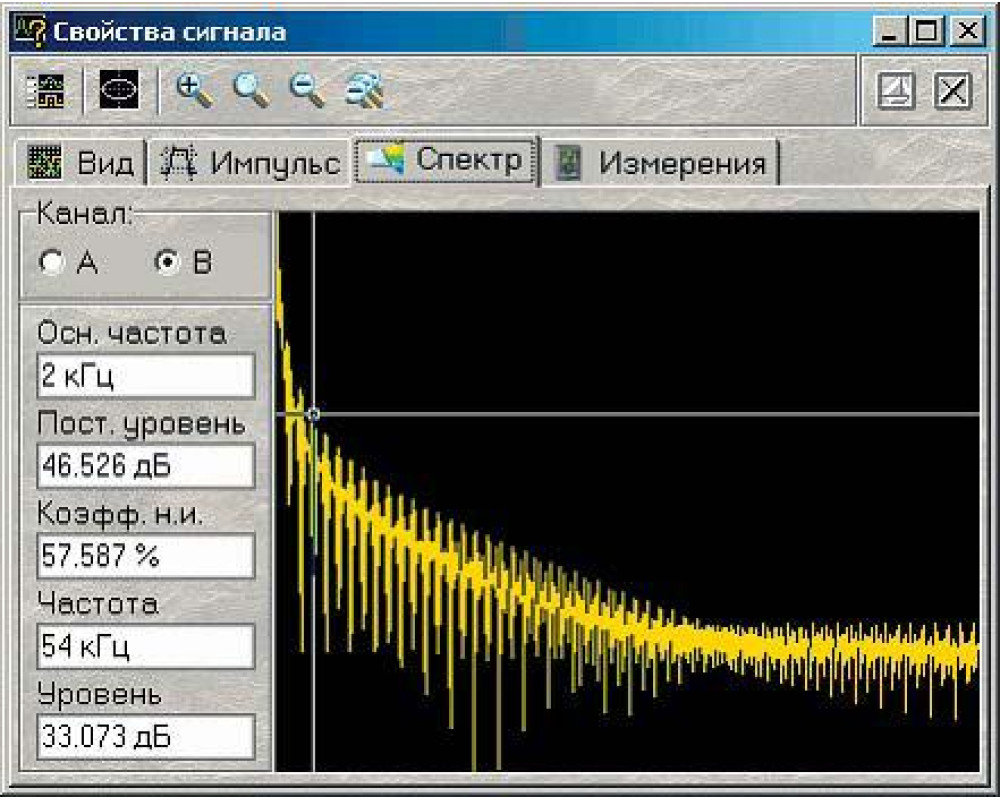
Task: Select channel B radio button
Action: [x=168, y=263]
